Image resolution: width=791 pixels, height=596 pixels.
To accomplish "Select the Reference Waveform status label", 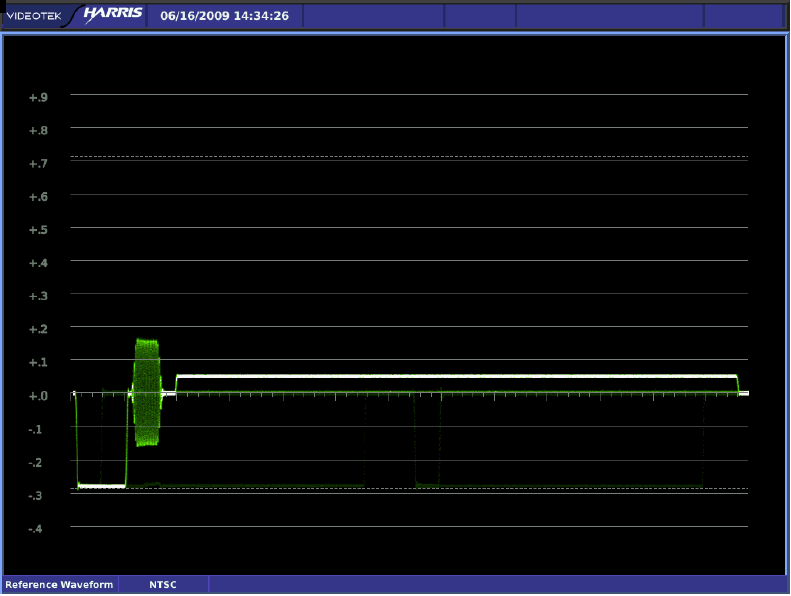I will [59, 584].
